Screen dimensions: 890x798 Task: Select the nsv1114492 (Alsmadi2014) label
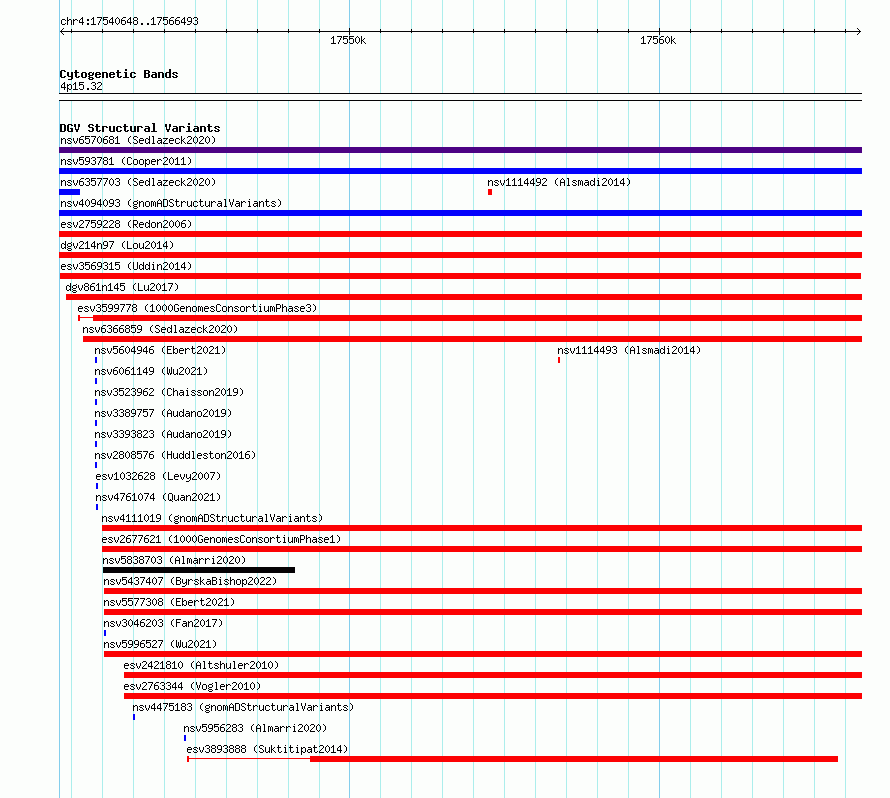tap(559, 182)
